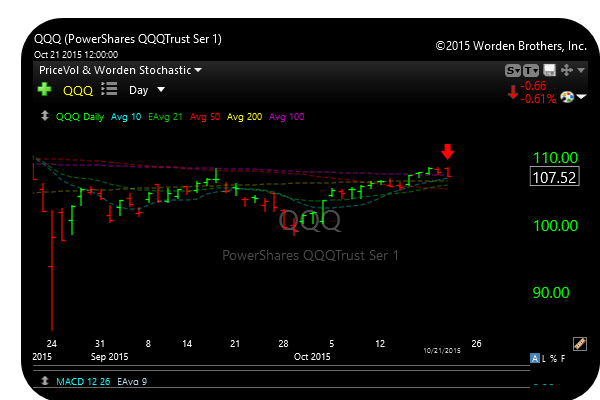Viewport: 600px width, 400px height.
Task: Open the S dropdown button
Action: 513,70
